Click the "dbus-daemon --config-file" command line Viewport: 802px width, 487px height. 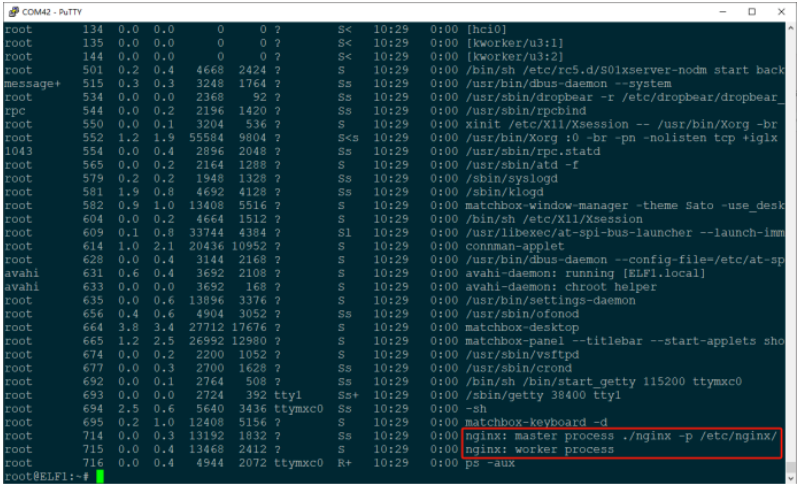tap(625, 260)
